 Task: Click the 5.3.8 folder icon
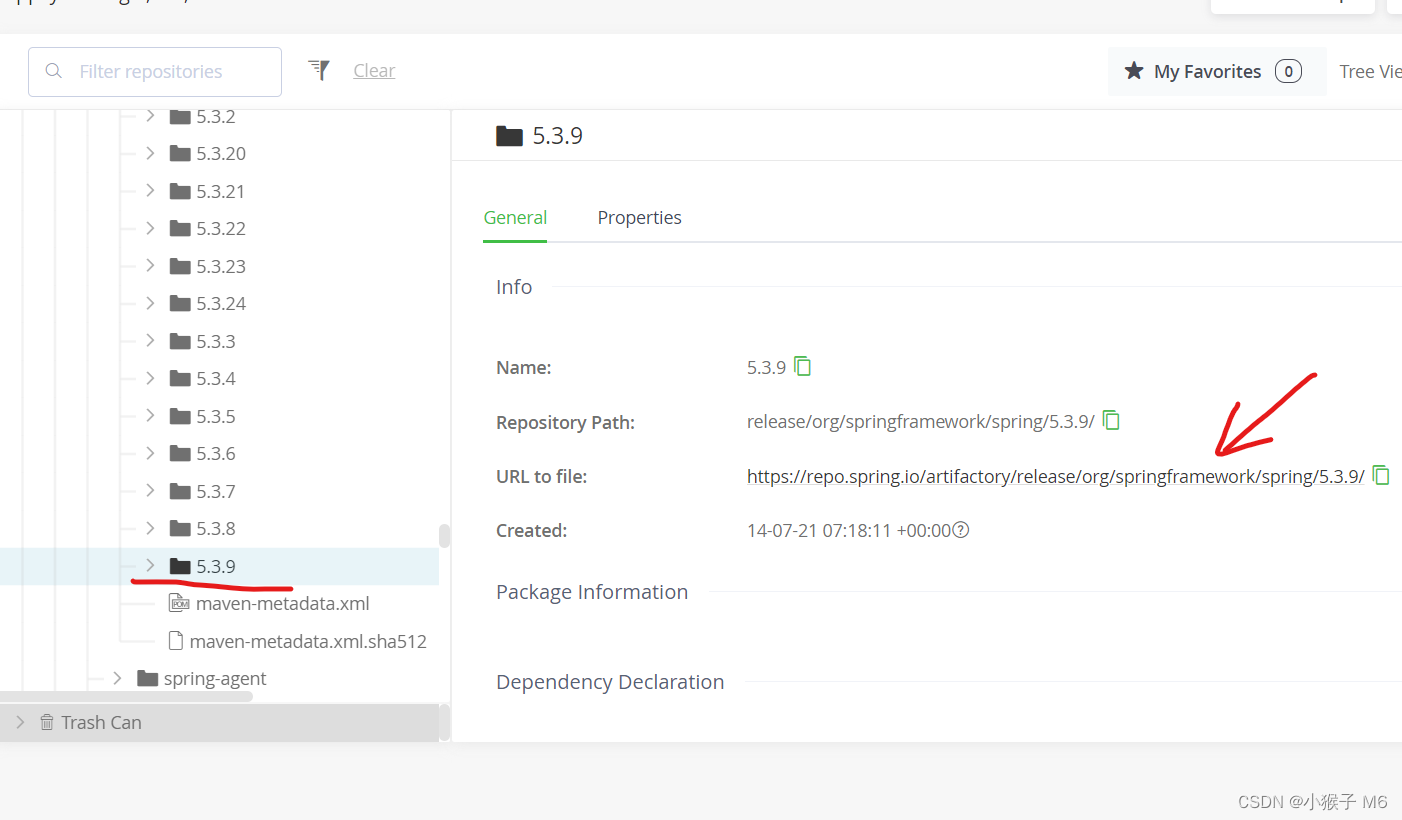[180, 528]
